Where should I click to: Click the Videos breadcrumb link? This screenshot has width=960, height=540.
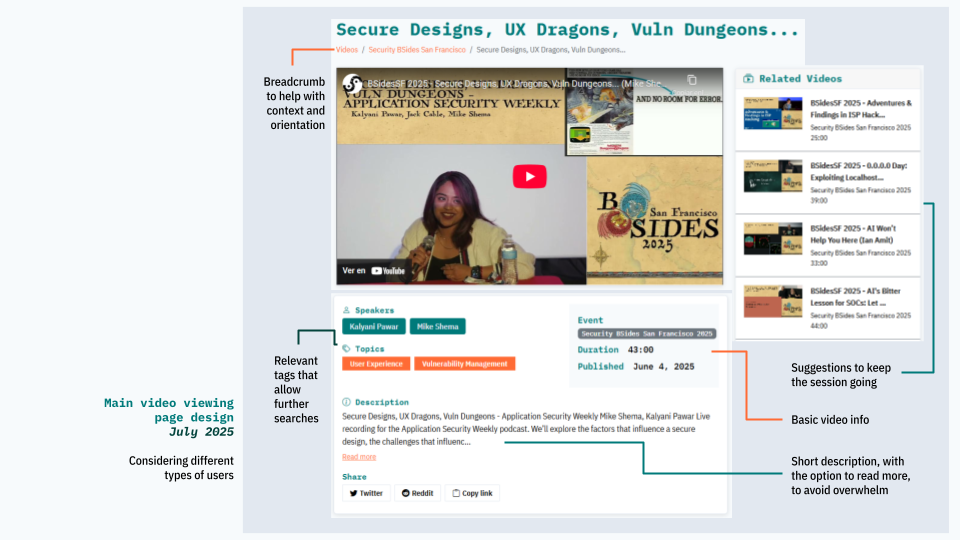coord(347,50)
